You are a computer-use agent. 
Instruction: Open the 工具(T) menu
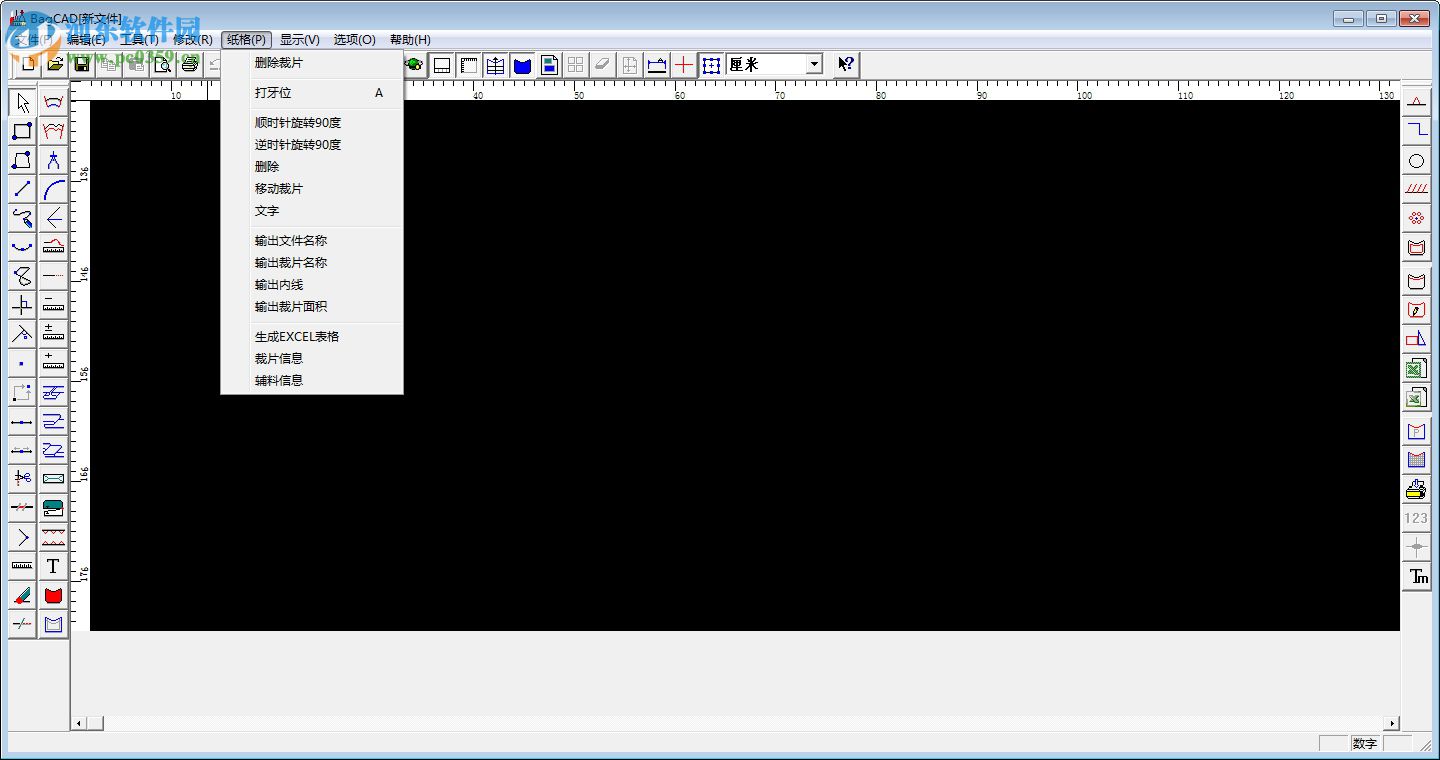click(x=139, y=40)
